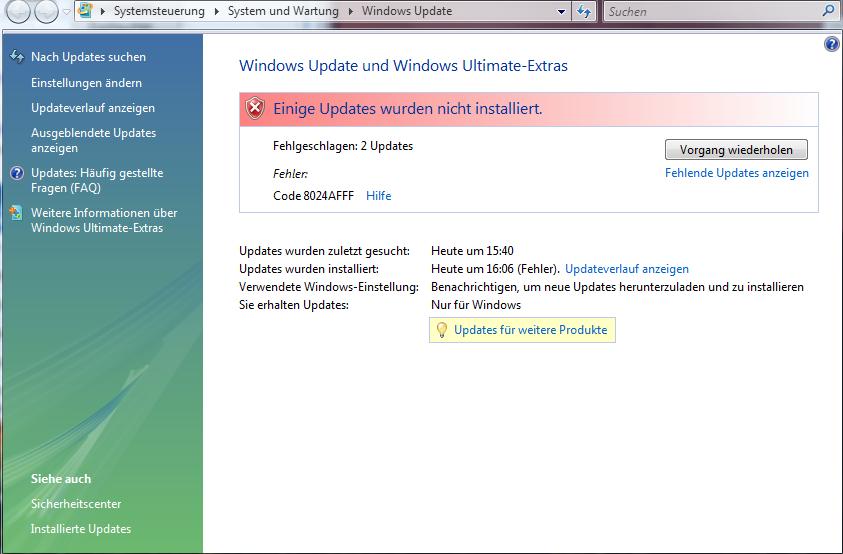Screen dimensions: 843x554
Task: Expand arrow before Systemsteuerung breadcrumb
Action: click(103, 11)
